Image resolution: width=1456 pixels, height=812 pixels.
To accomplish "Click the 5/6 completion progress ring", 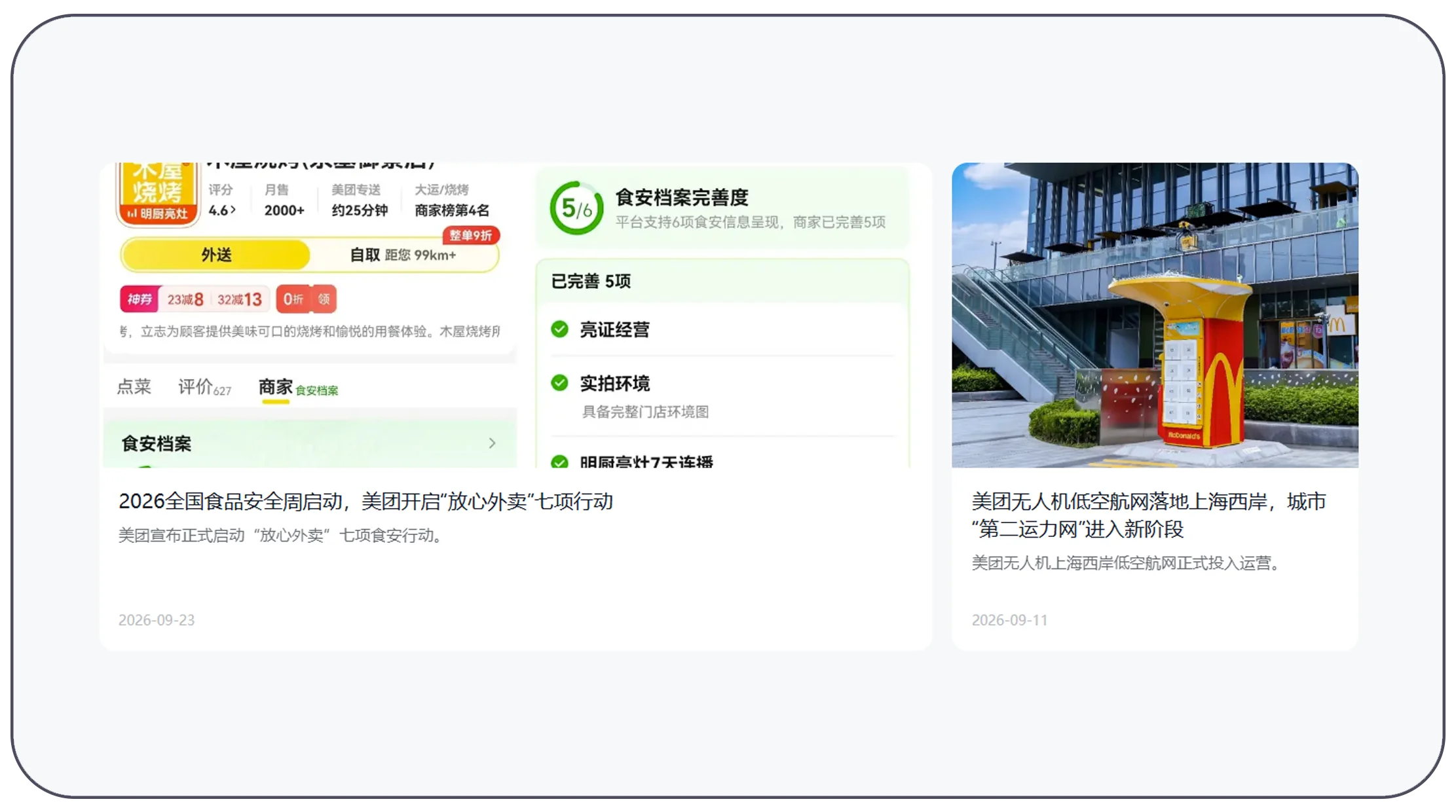I will [x=576, y=208].
